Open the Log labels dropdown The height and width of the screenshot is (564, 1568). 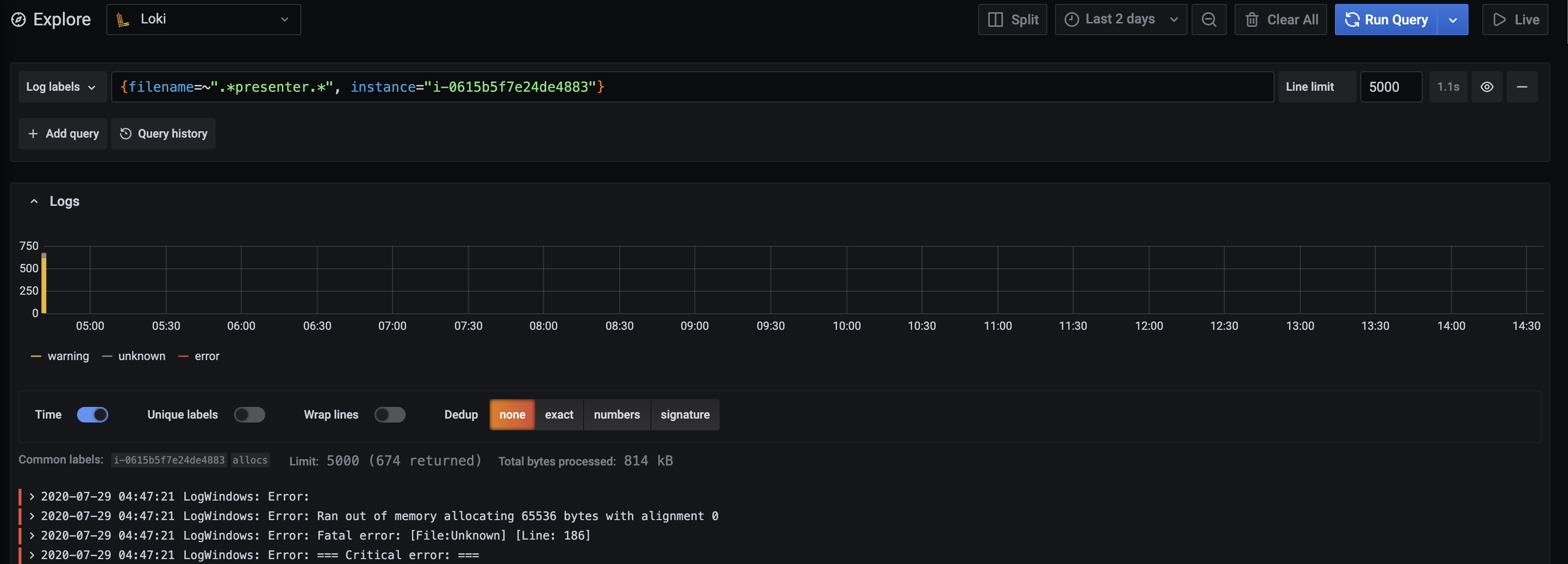pos(61,86)
